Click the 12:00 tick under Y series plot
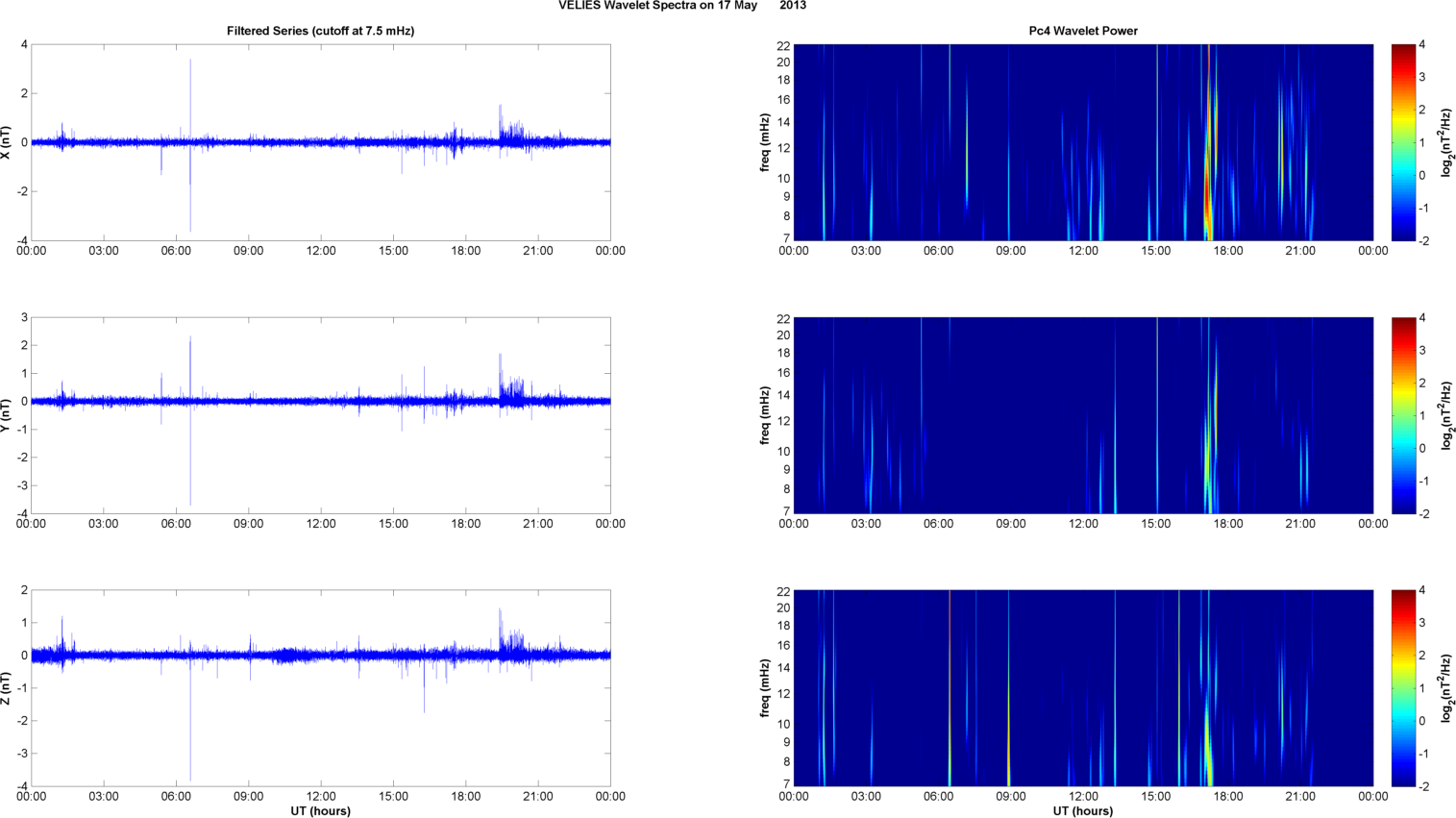The height and width of the screenshot is (818, 1456). point(321,524)
